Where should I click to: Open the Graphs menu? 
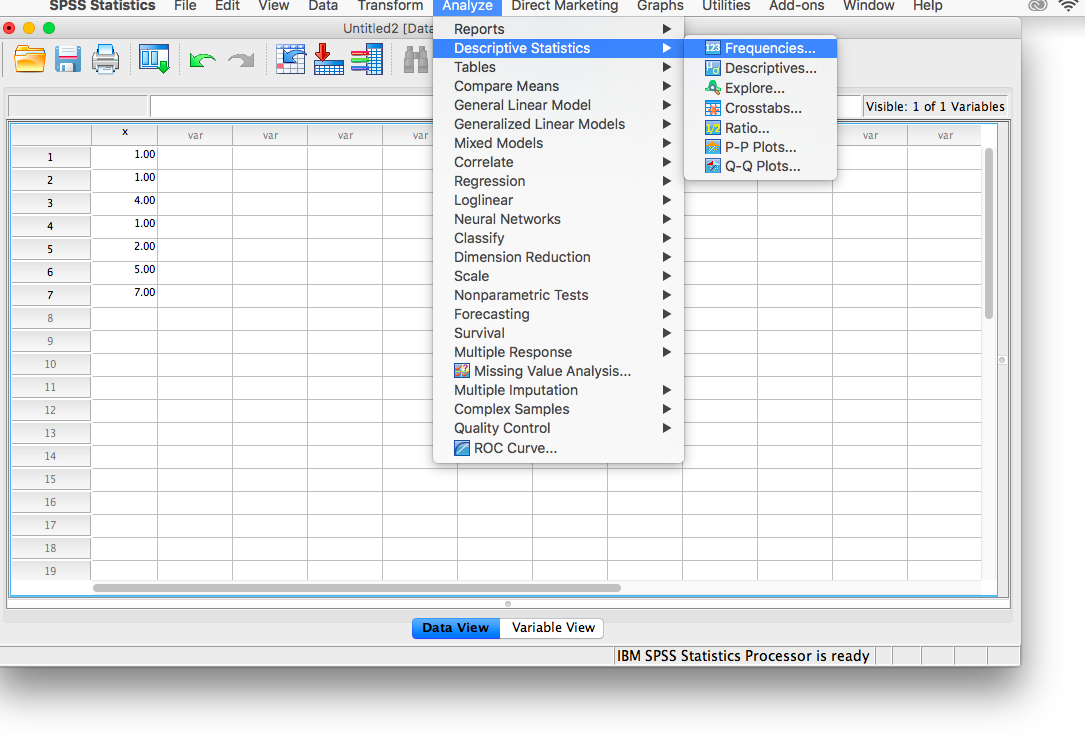pos(660,6)
